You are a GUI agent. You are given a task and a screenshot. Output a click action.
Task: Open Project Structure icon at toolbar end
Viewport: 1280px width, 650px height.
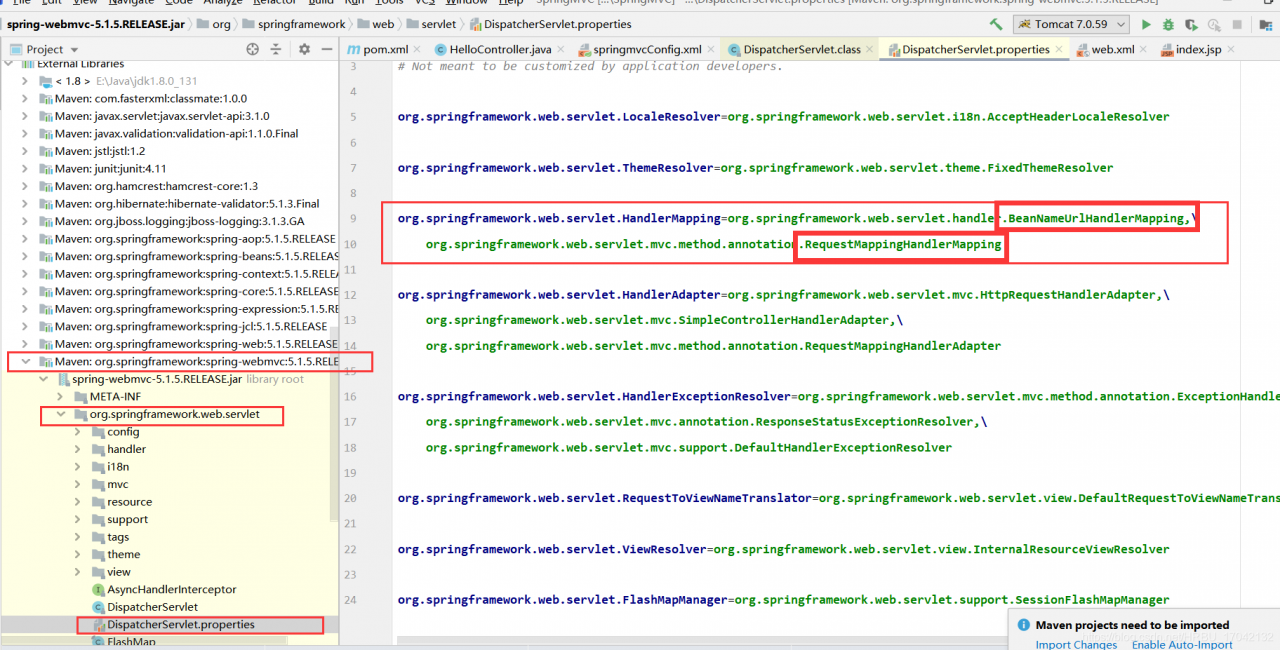[x=1265, y=24]
